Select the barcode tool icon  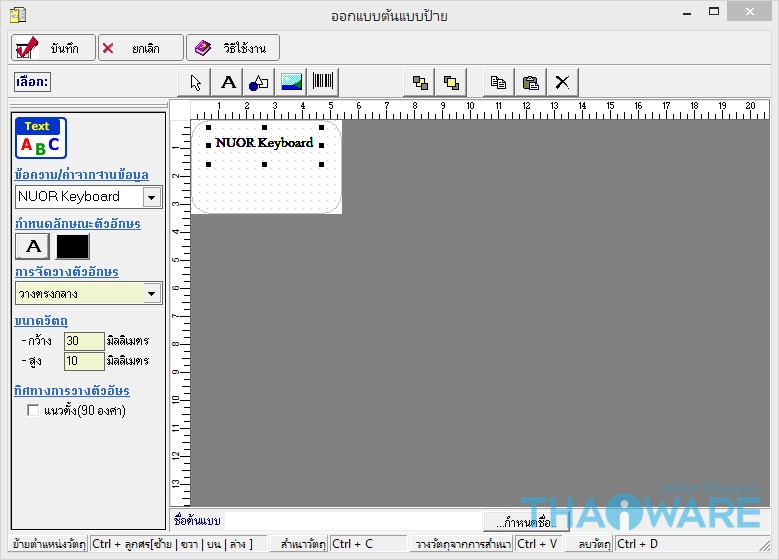point(323,82)
